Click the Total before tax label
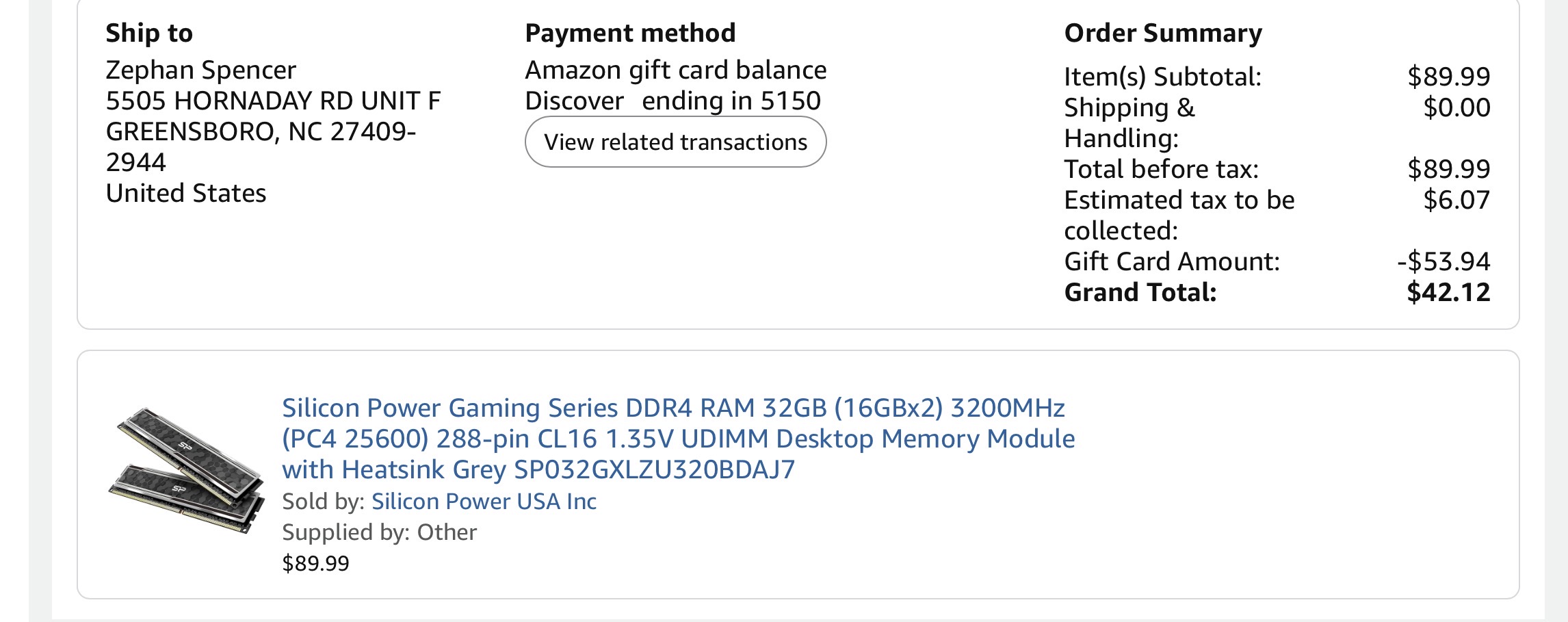The height and width of the screenshot is (622, 1568). point(1161,169)
